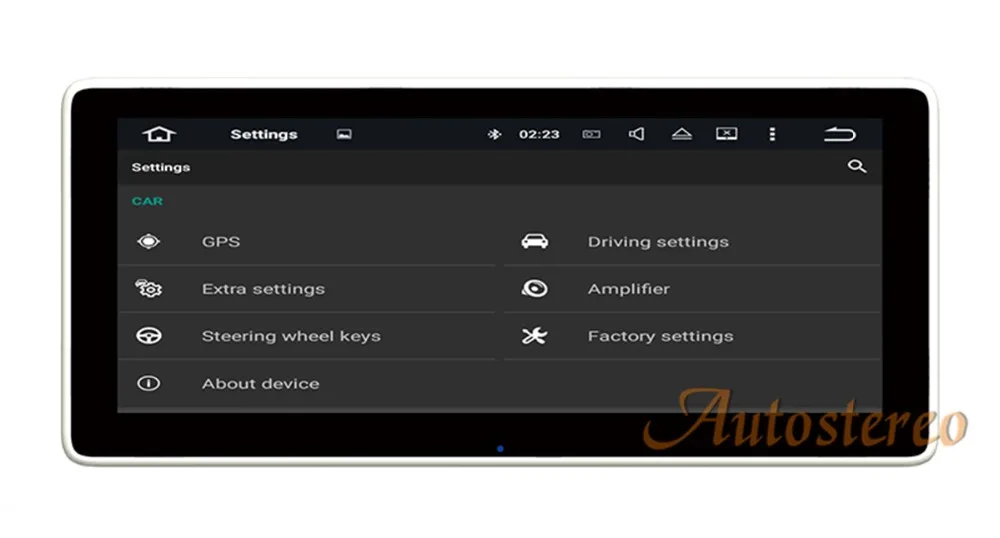Tap the screen-off display icon
Image resolution: width=1000 pixels, height=538 pixels.
pos(726,134)
